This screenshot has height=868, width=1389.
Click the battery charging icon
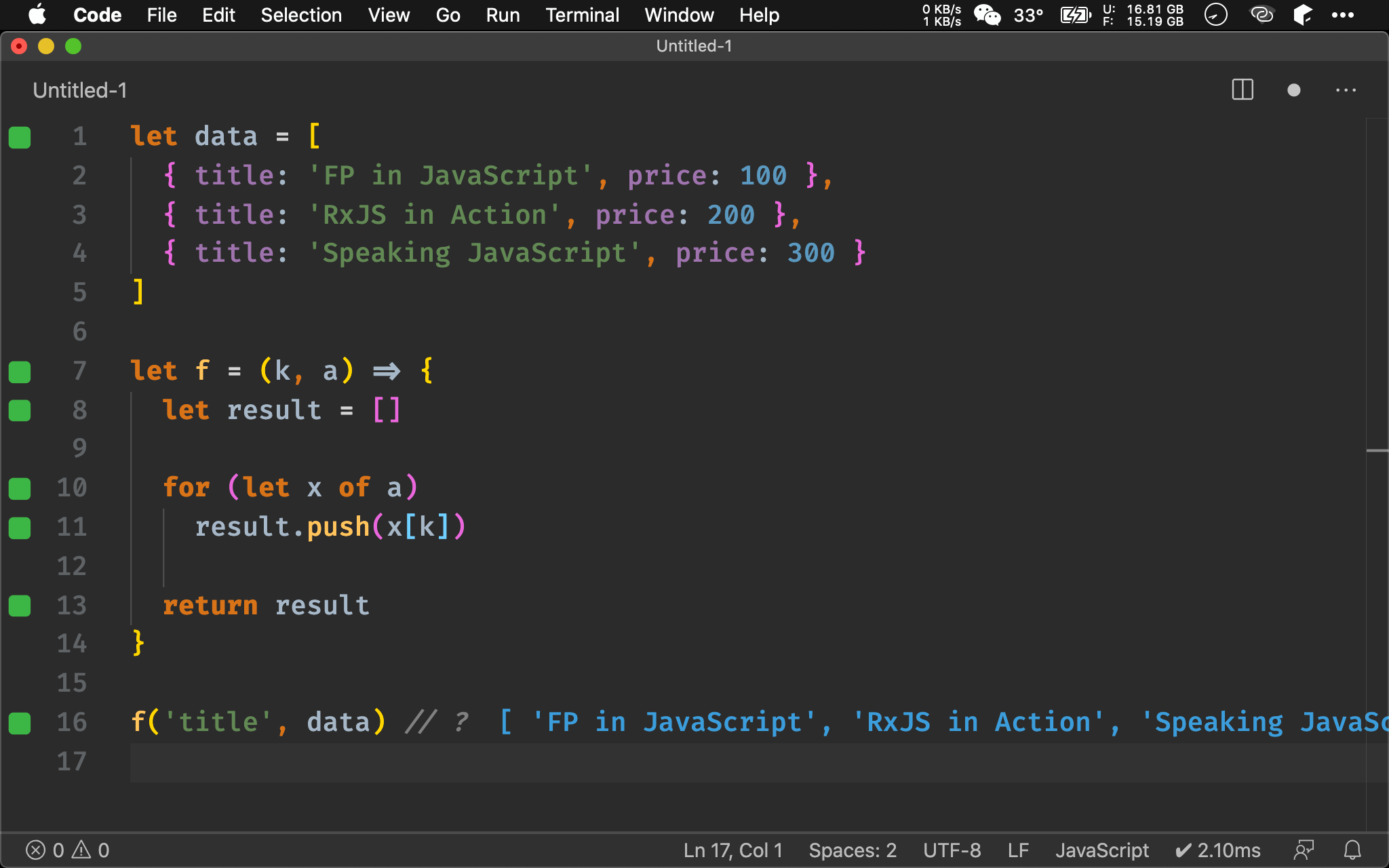[1076, 15]
